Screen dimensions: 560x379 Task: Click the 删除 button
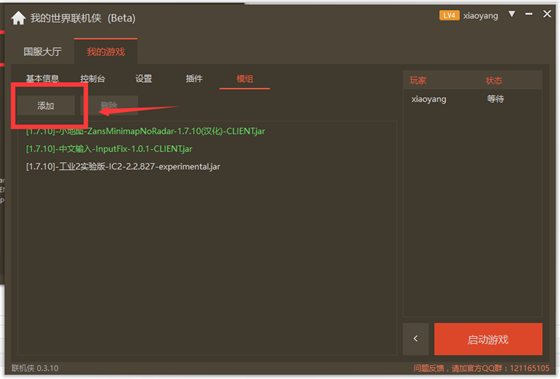109,105
